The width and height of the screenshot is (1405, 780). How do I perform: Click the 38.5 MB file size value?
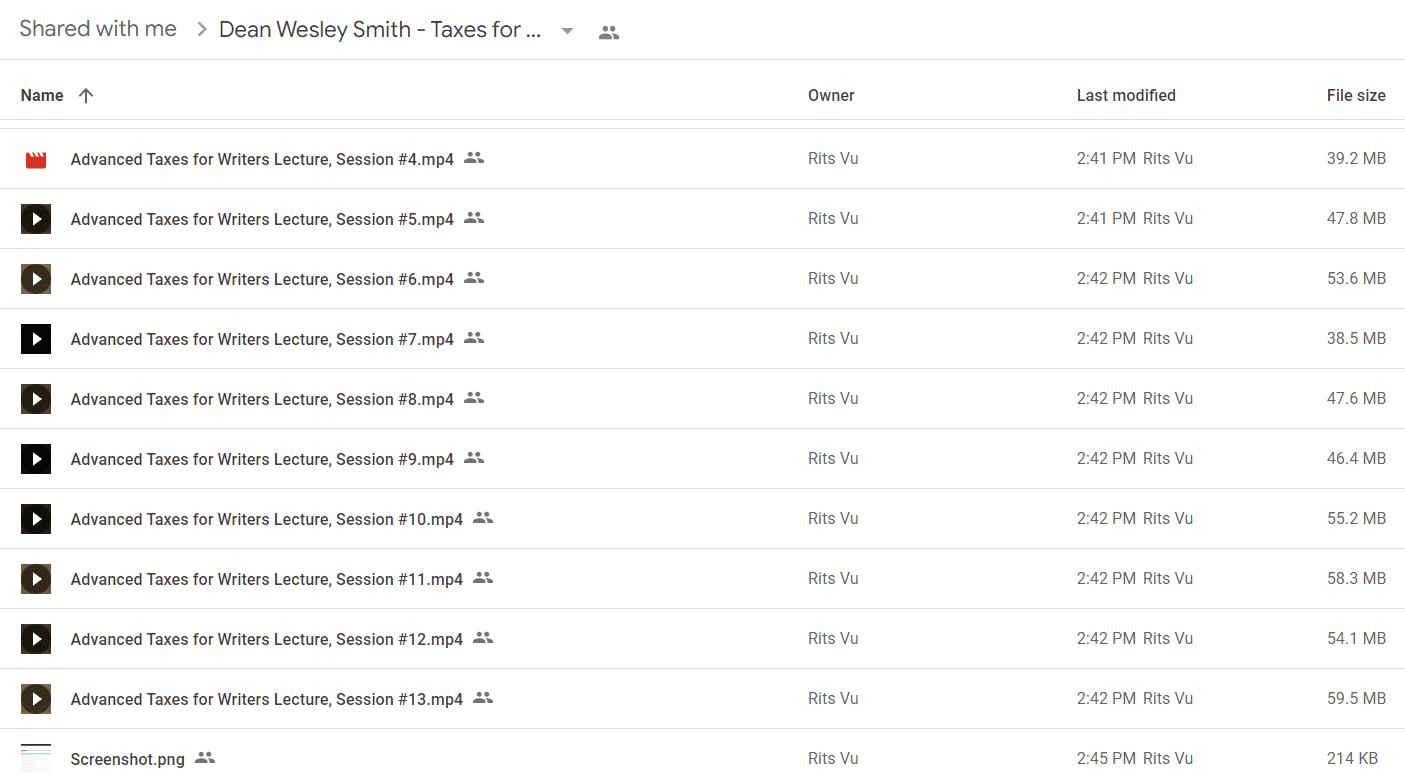(x=1356, y=338)
